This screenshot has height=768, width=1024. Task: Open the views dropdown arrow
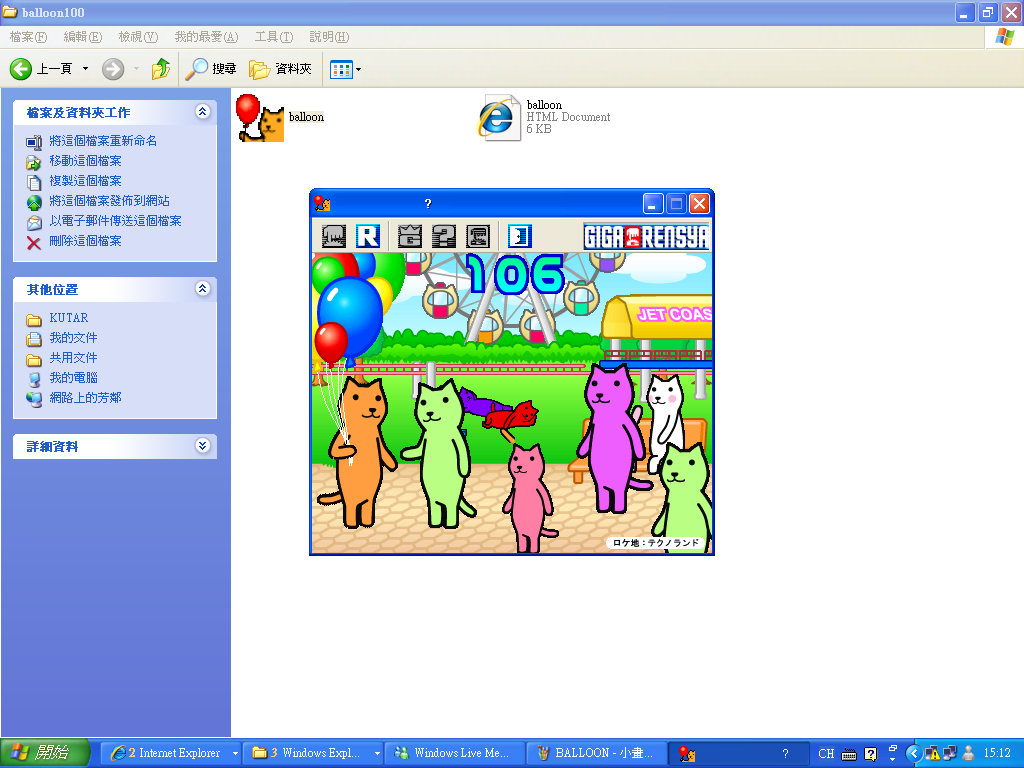358,69
